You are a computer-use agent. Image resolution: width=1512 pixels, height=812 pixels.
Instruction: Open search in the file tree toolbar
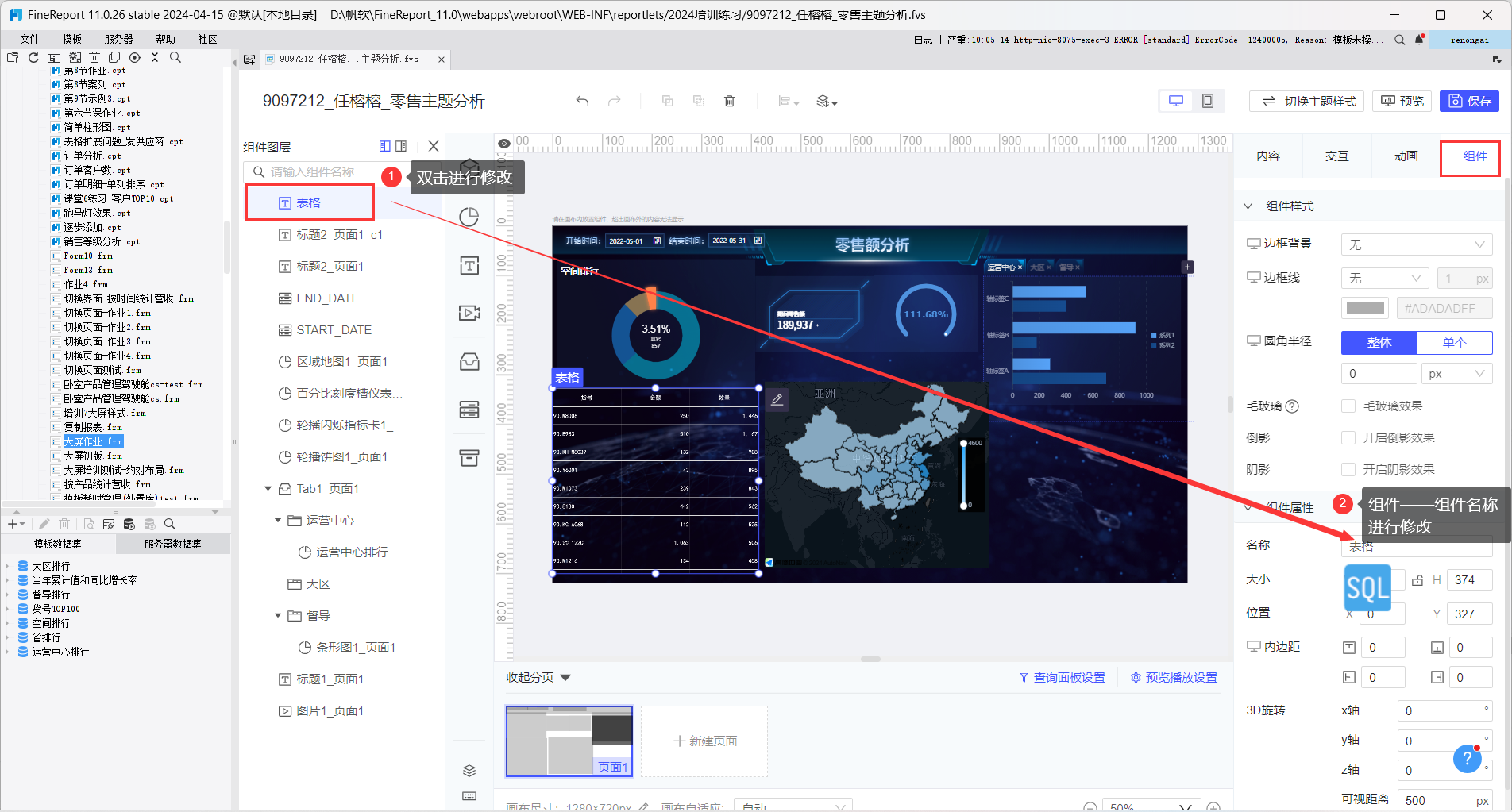coord(175,57)
